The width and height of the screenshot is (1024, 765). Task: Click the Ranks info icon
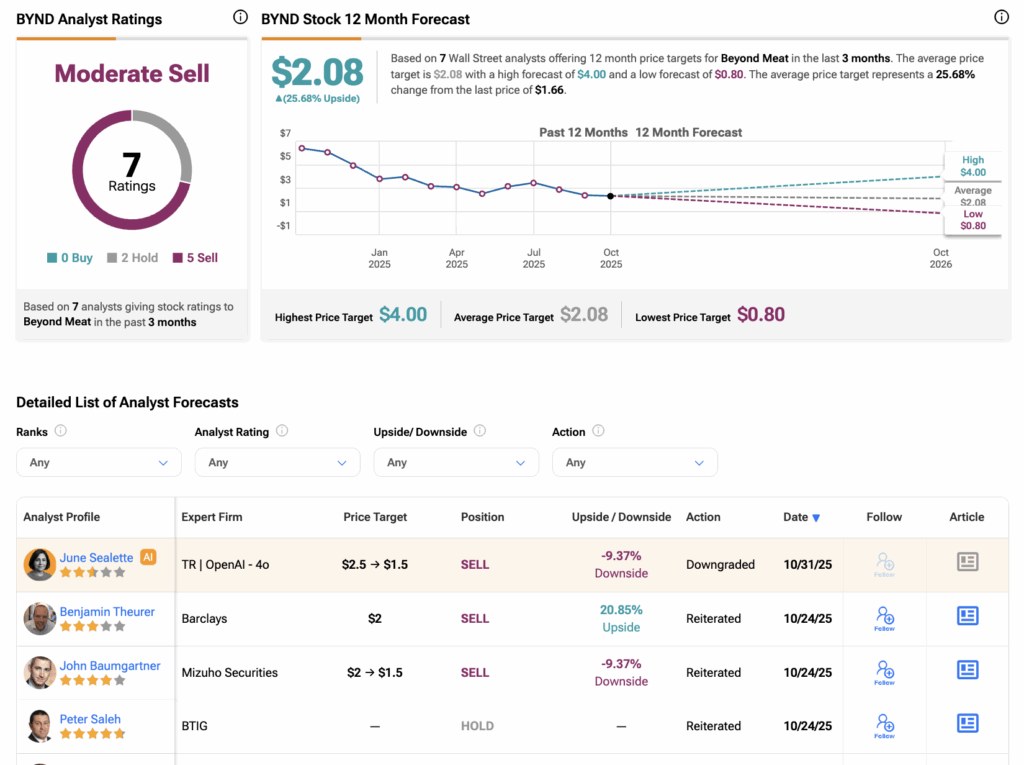pyautogui.click(x=61, y=431)
